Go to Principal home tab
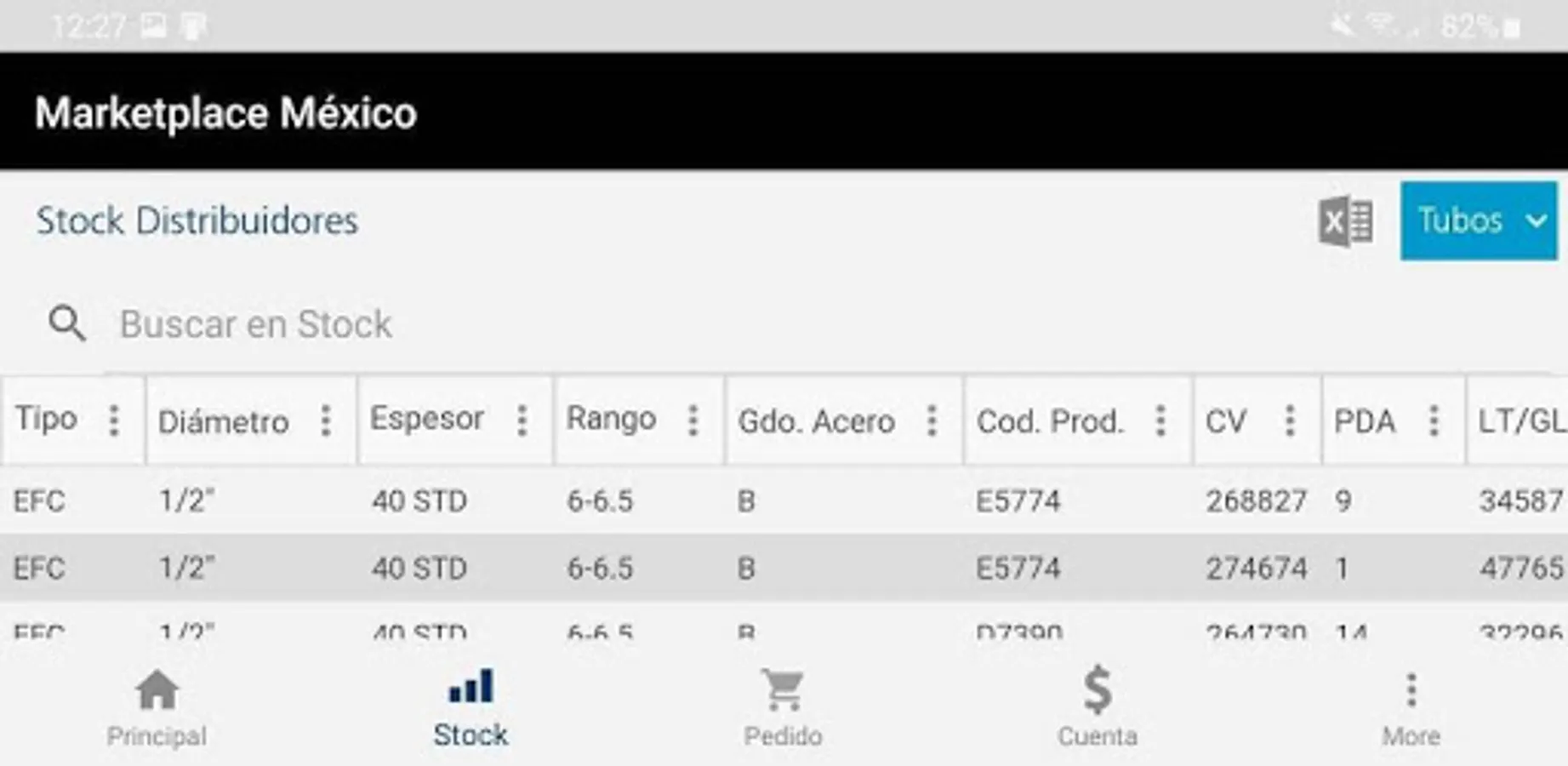1568x766 pixels. (x=157, y=708)
